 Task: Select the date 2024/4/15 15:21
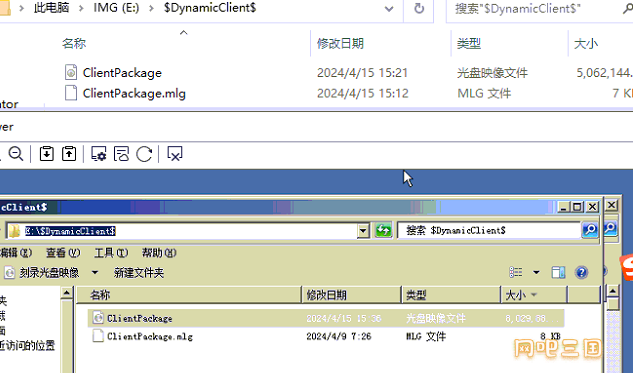point(362,73)
